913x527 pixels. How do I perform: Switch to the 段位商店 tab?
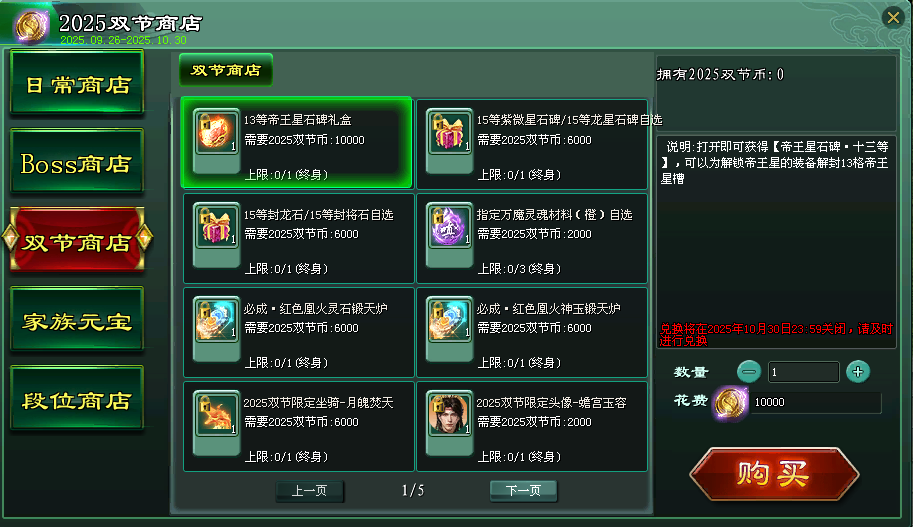tap(77, 399)
